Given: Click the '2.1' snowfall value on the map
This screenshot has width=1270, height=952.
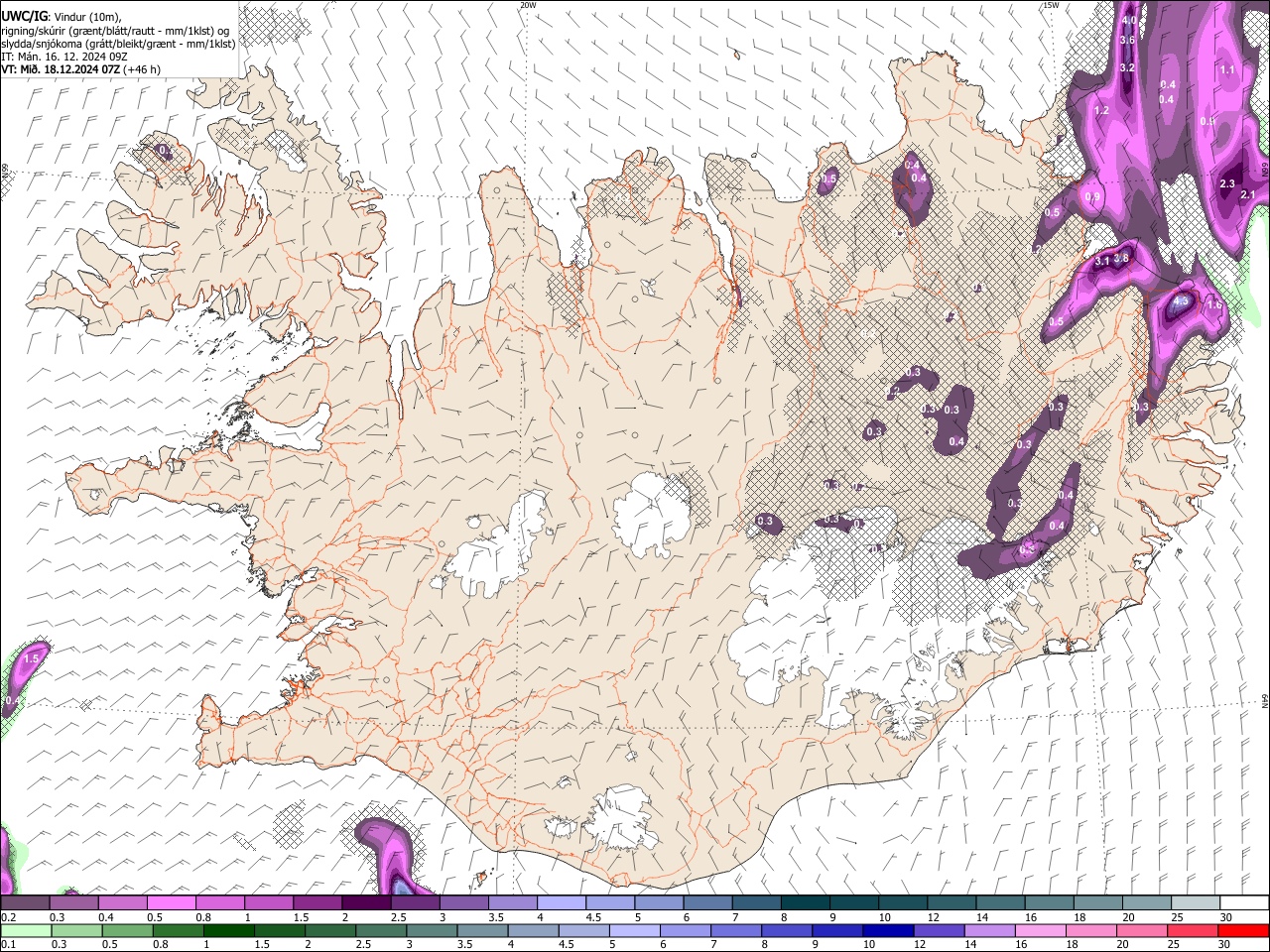Looking at the screenshot, I should point(1248,193).
